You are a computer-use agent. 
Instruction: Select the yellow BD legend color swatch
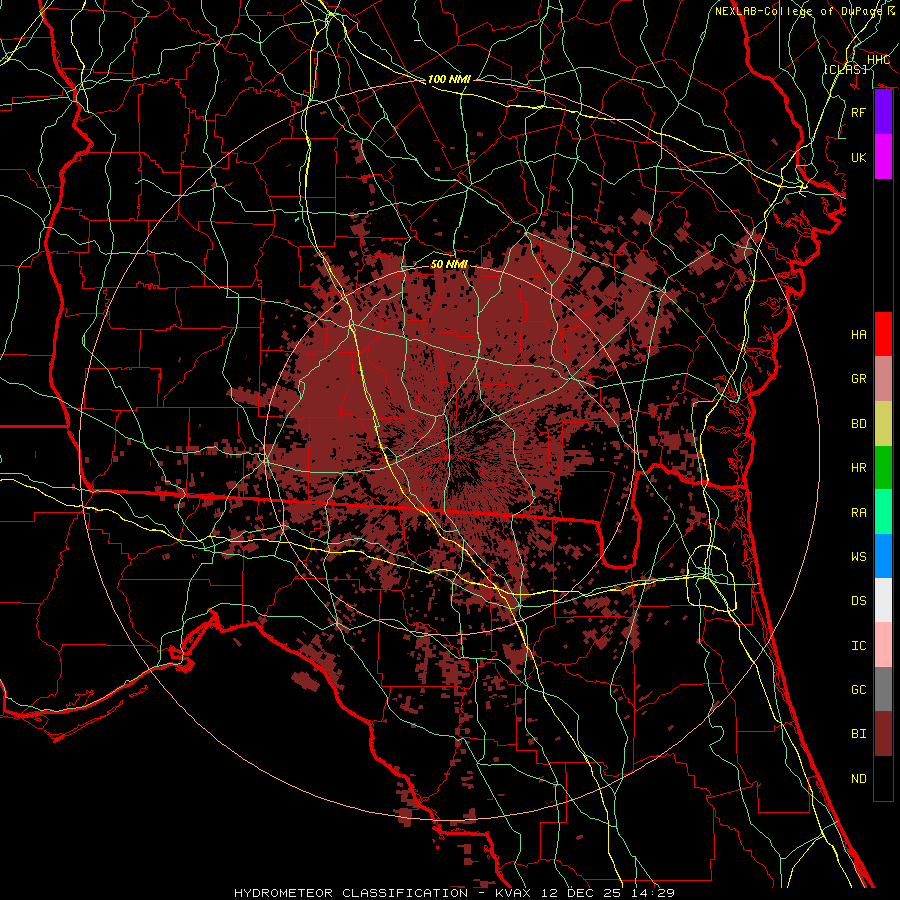883,424
